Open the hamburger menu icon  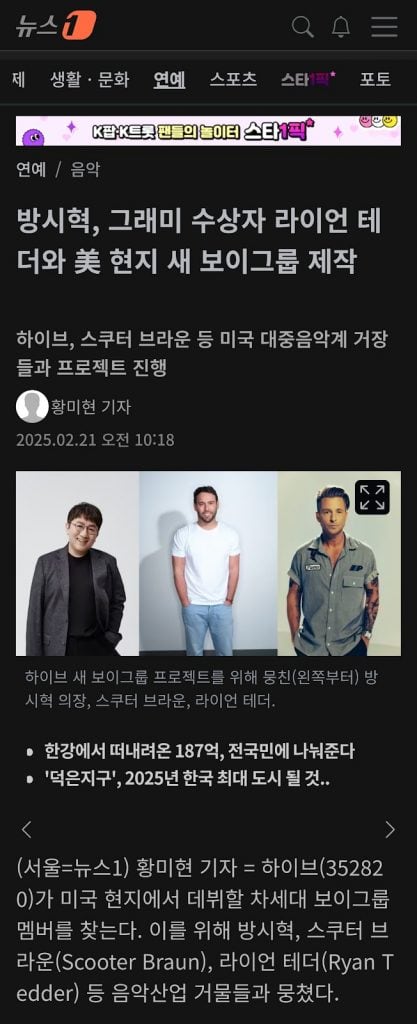click(x=384, y=27)
